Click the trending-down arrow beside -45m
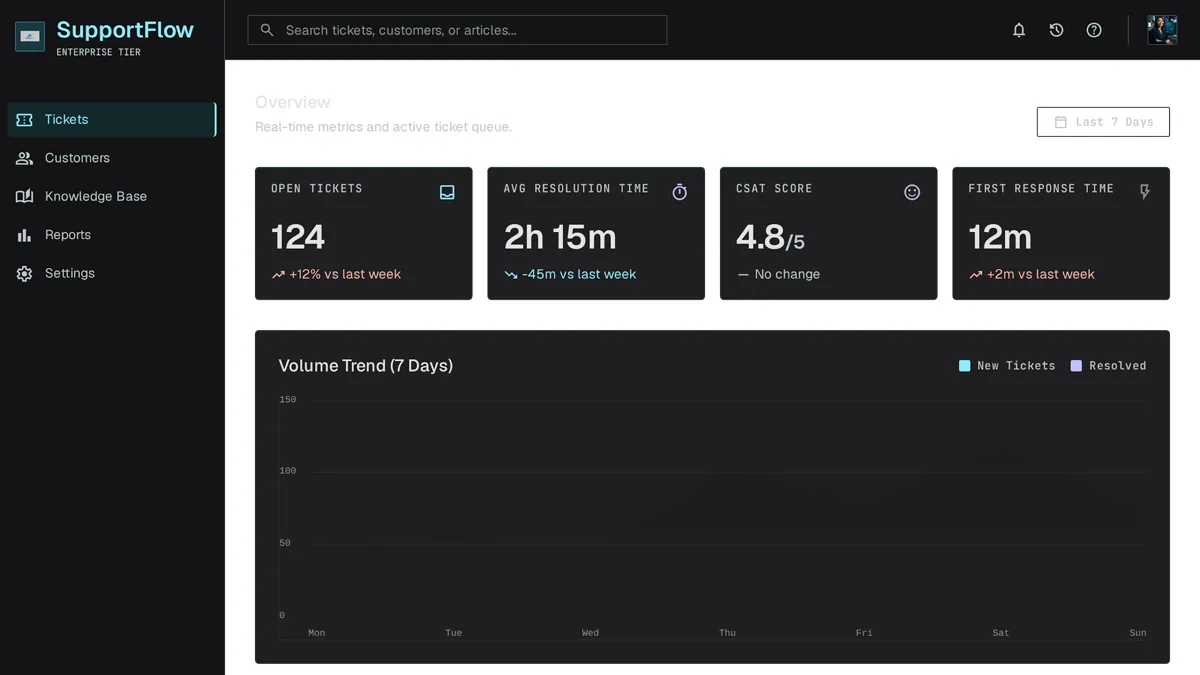This screenshot has height=675, width=1200. [x=511, y=274]
